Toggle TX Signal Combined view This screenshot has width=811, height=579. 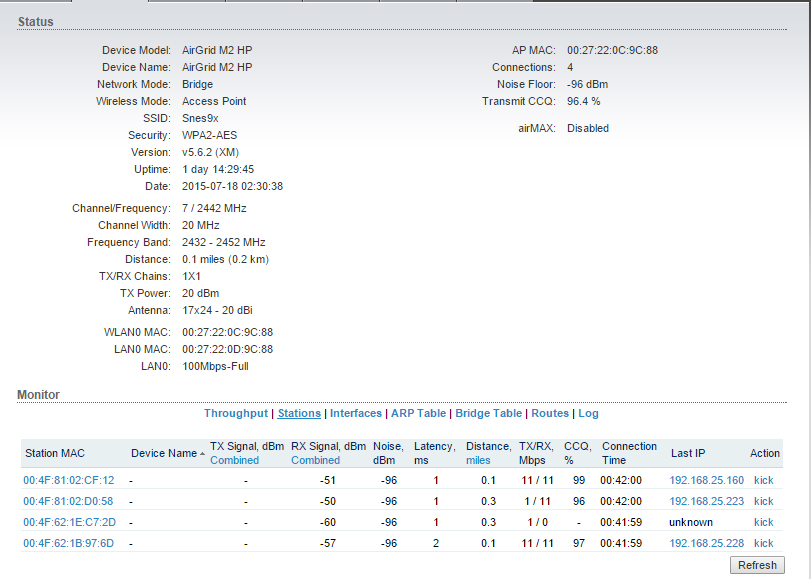pos(234,461)
